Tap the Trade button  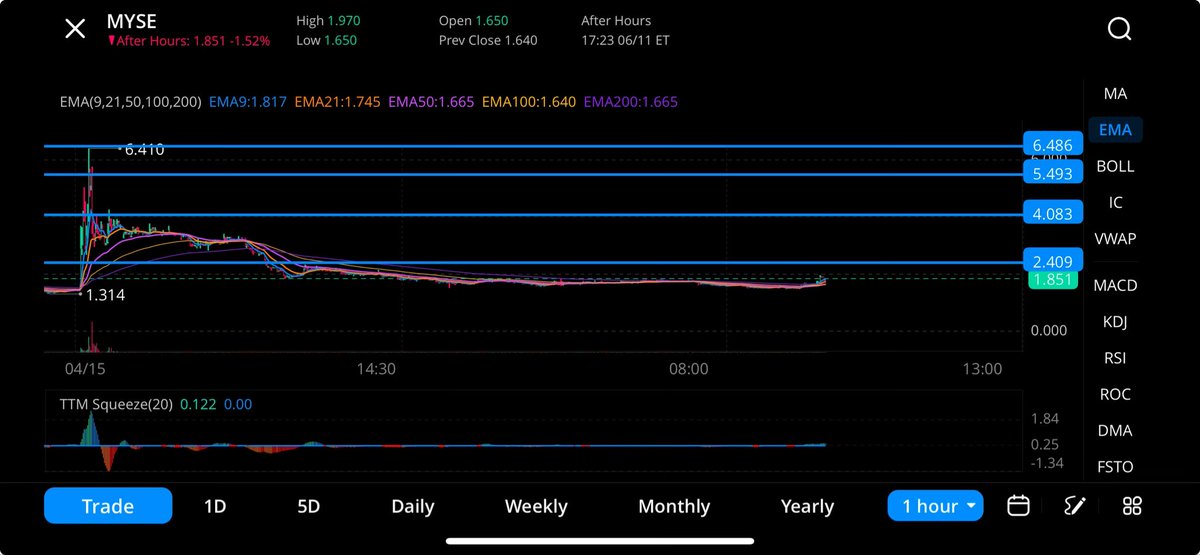[x=108, y=506]
